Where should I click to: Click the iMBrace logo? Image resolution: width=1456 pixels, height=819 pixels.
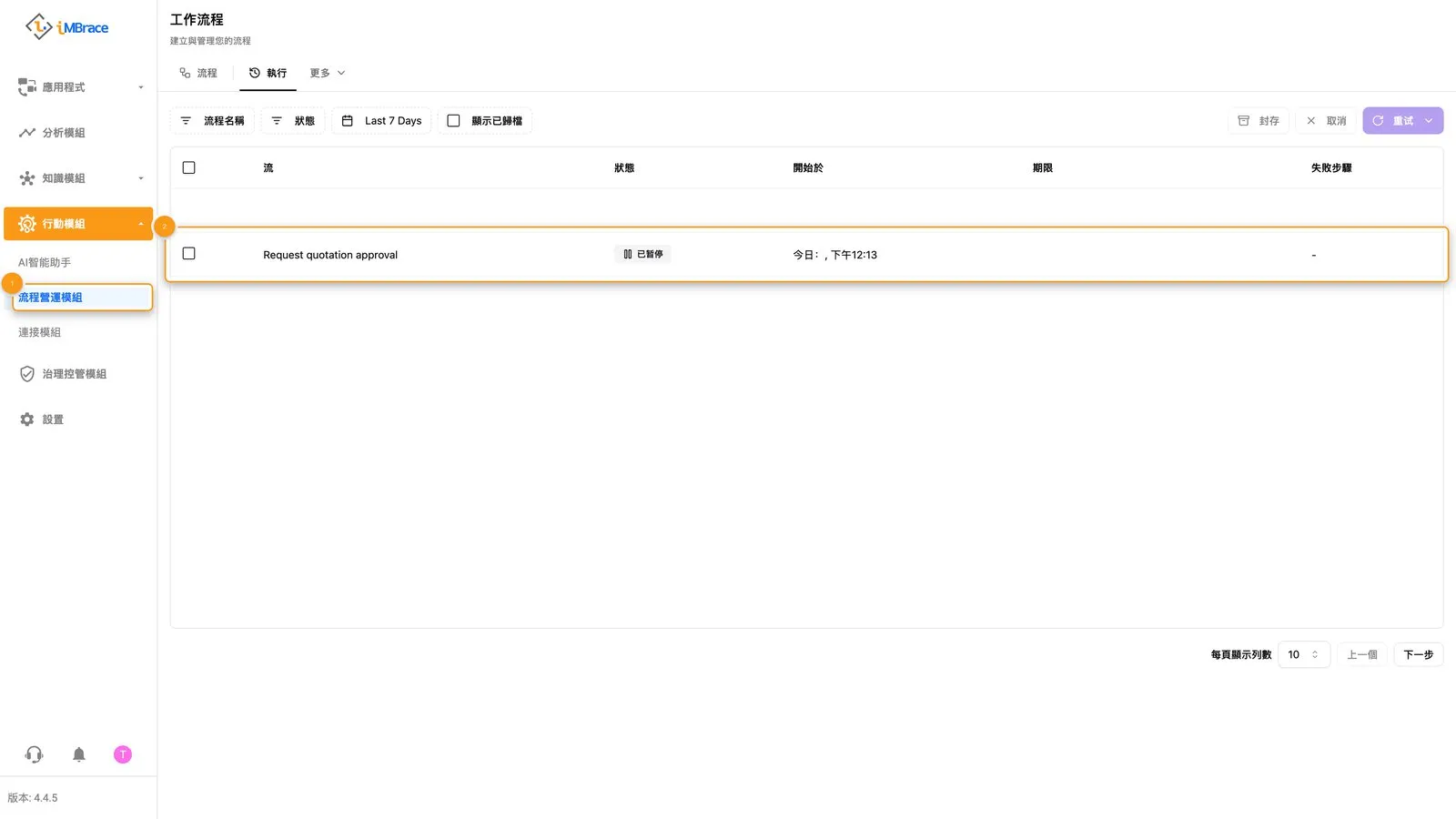(x=66, y=27)
